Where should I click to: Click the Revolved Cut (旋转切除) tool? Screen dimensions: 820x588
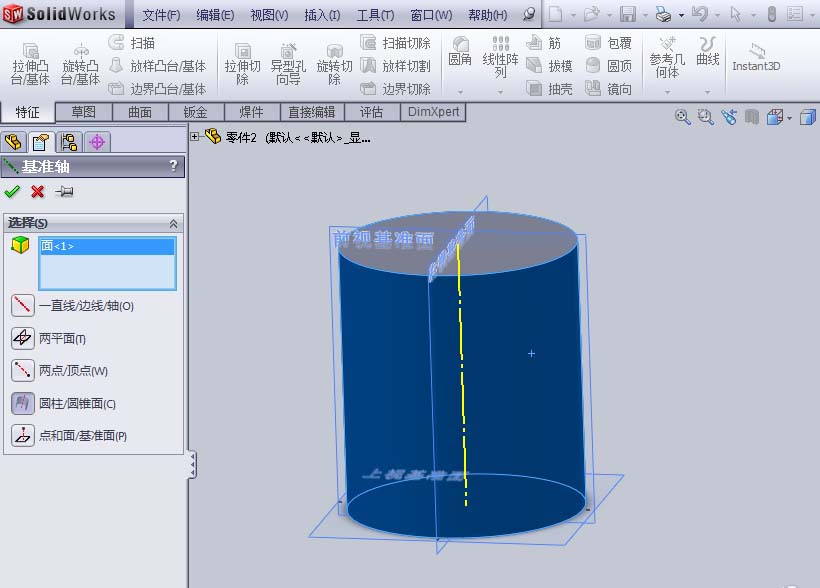coord(334,64)
